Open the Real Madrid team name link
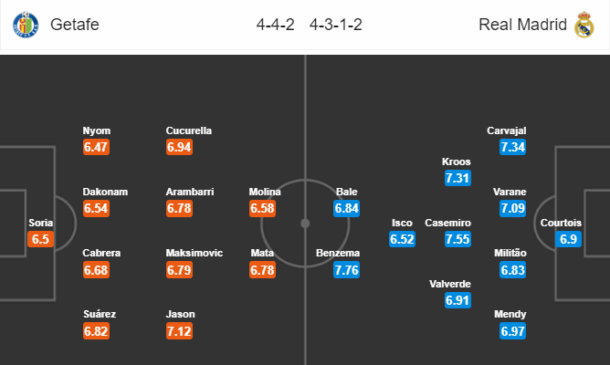Screen dimensions: 610x365 pos(522,25)
